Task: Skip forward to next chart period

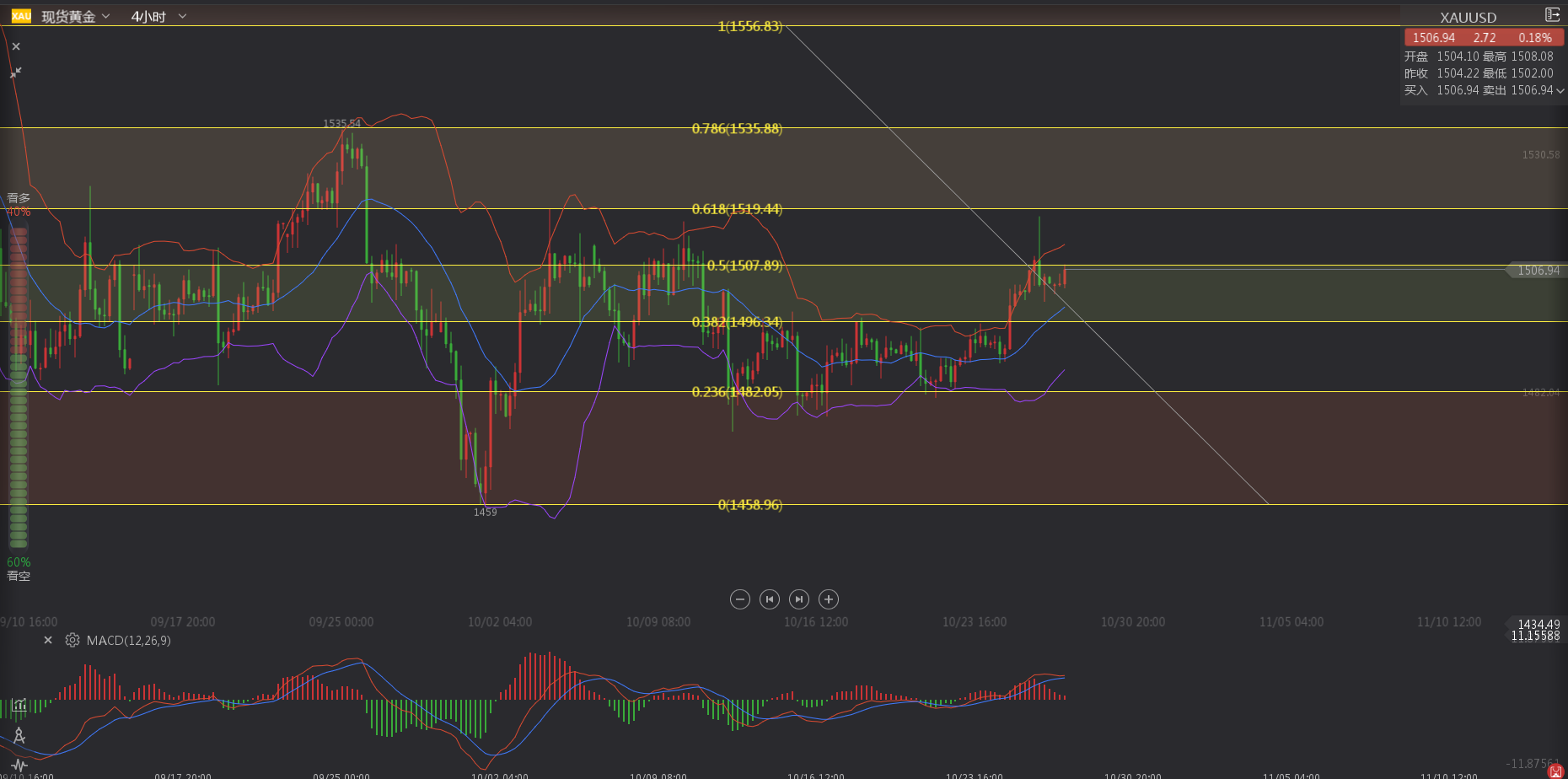Action: tap(799, 599)
